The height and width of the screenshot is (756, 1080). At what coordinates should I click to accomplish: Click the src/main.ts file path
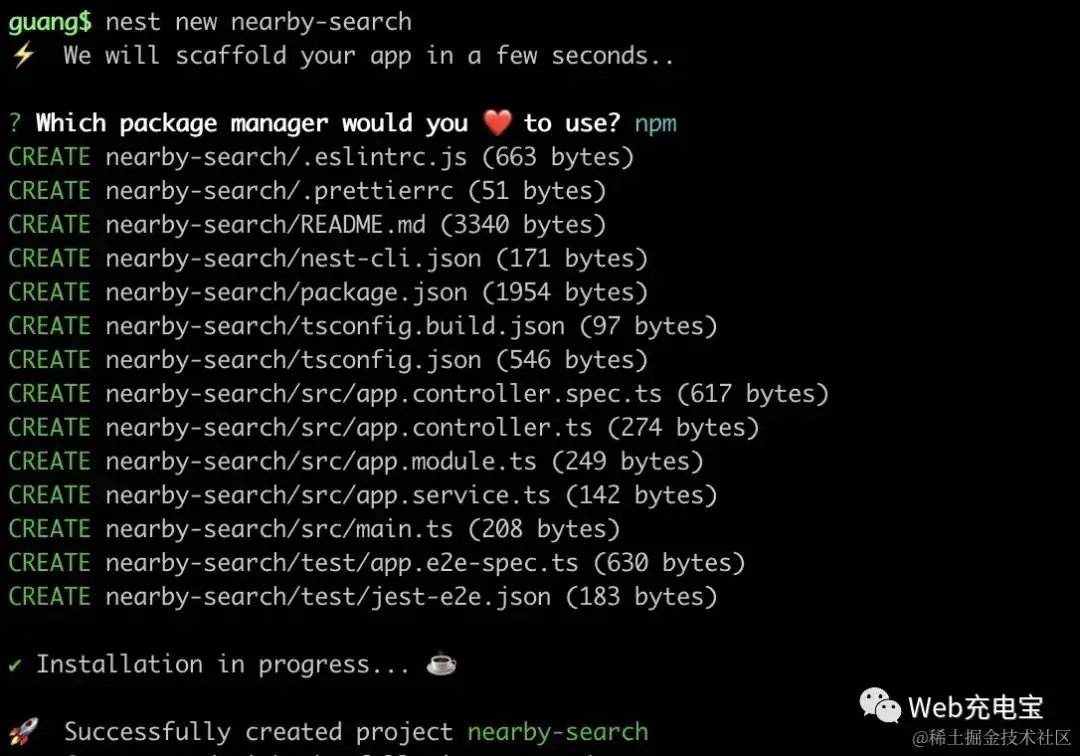point(279,529)
